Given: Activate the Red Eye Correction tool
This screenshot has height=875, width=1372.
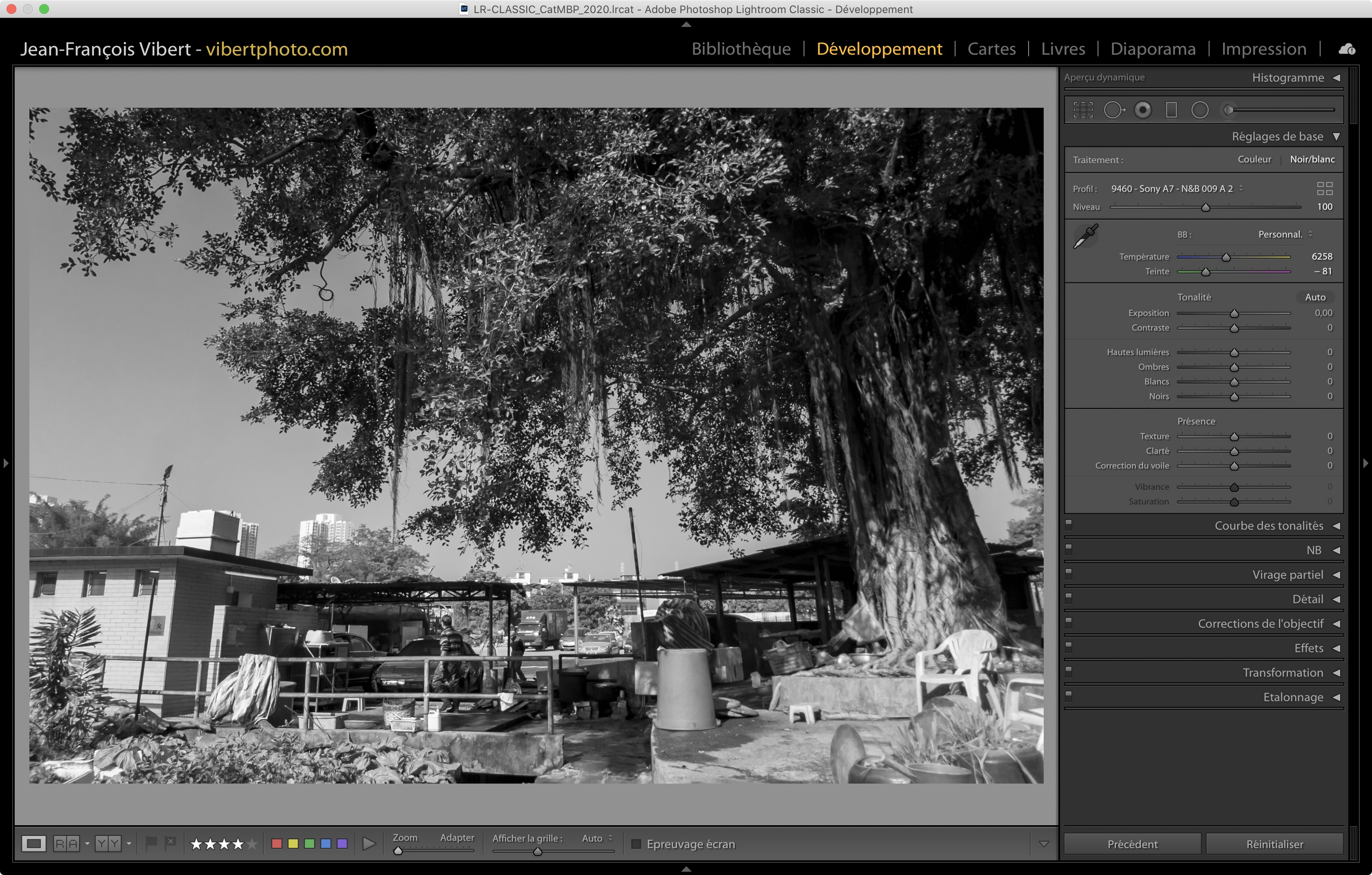Looking at the screenshot, I should 1143,110.
